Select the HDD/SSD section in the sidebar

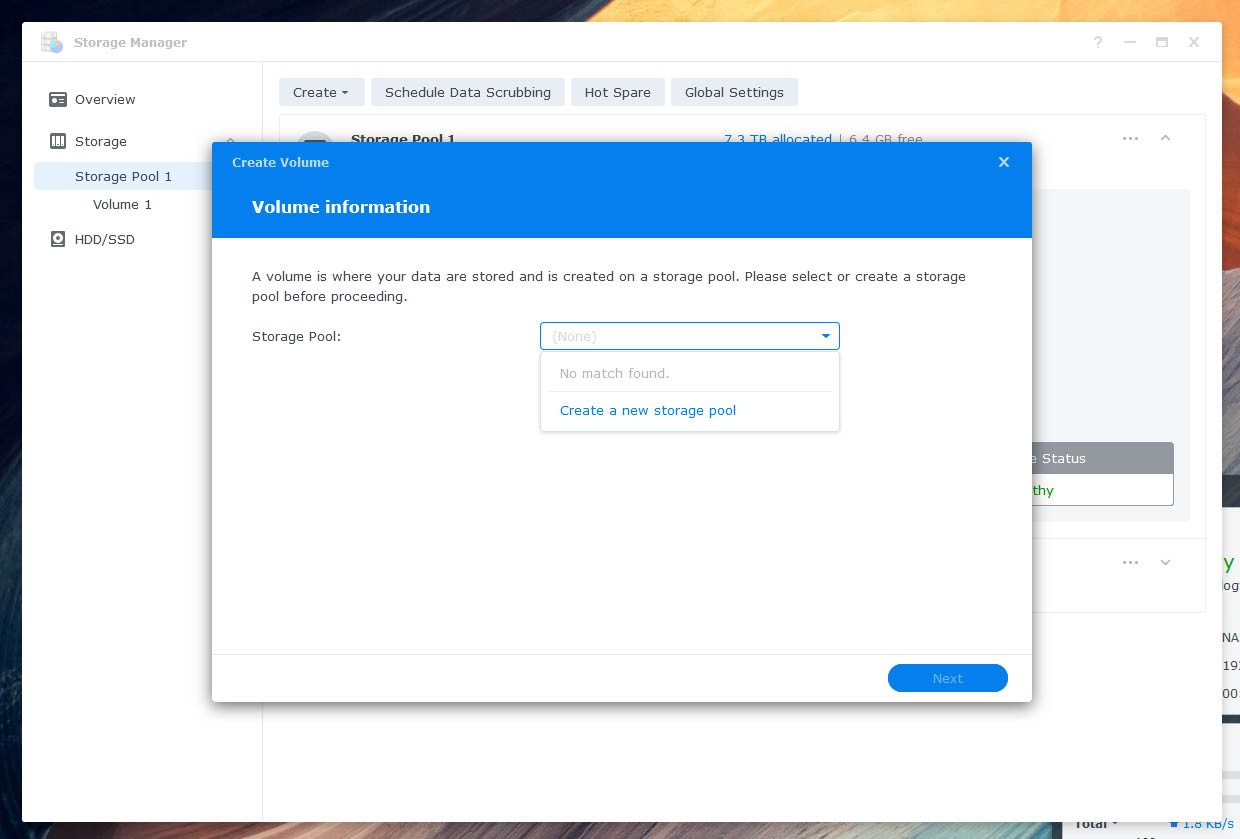(104, 239)
